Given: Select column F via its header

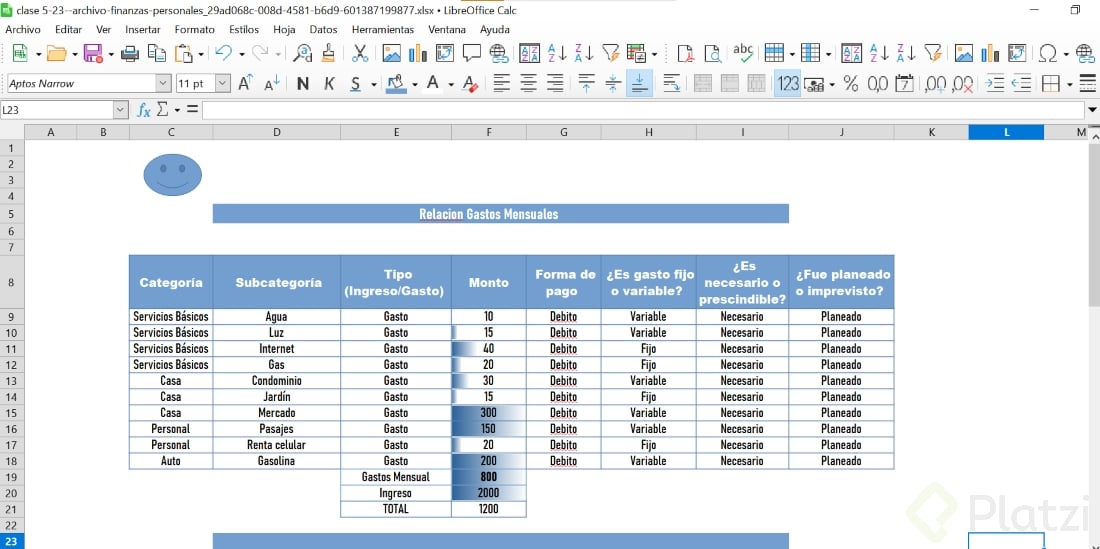Looking at the screenshot, I should click(x=489, y=132).
